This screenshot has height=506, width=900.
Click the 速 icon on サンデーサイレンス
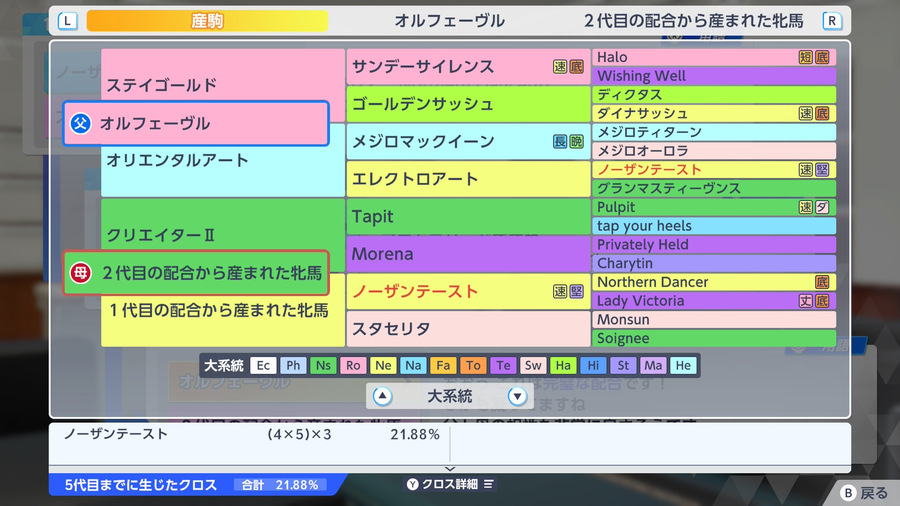560,67
